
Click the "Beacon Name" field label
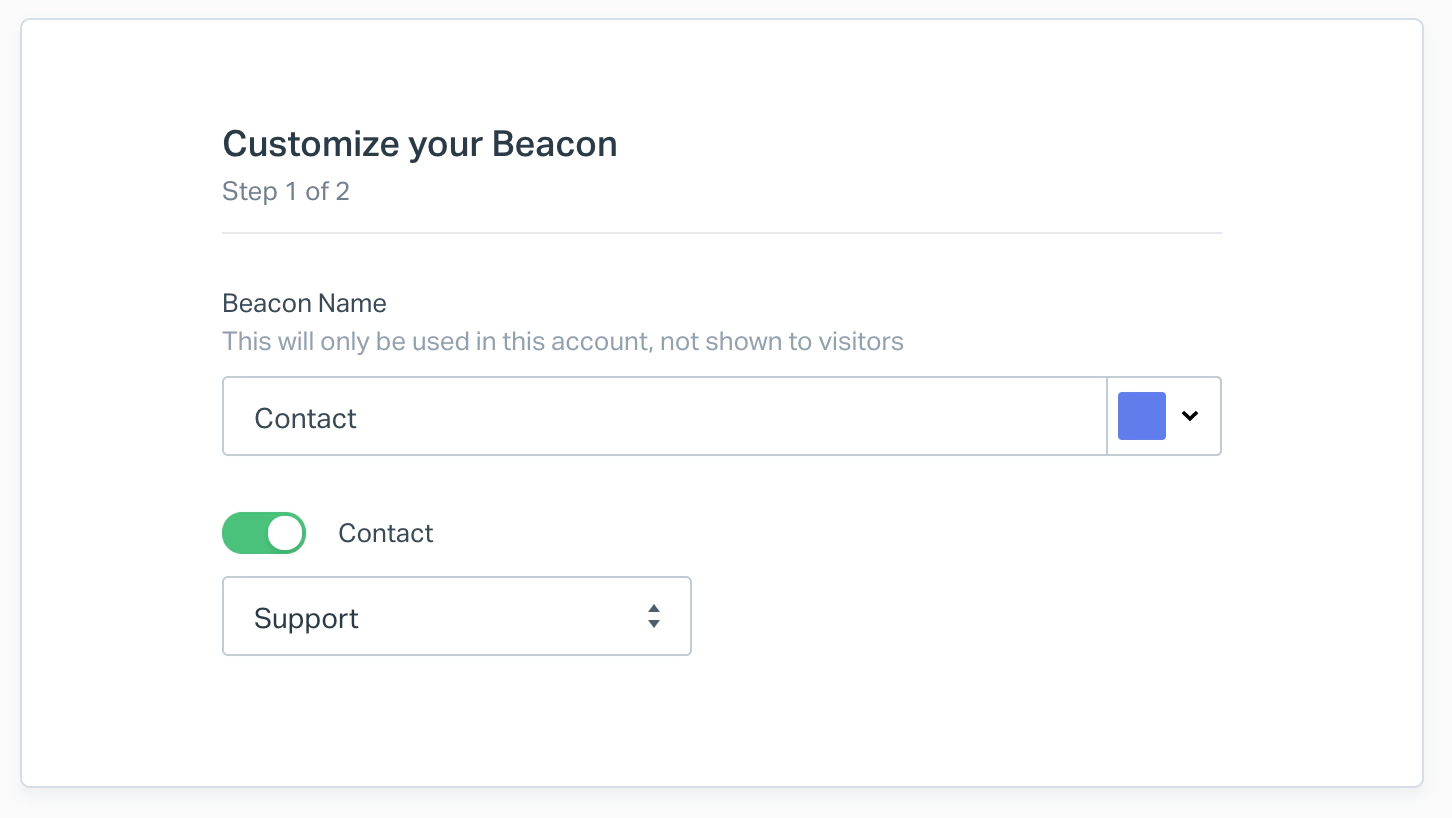pyautogui.click(x=304, y=304)
